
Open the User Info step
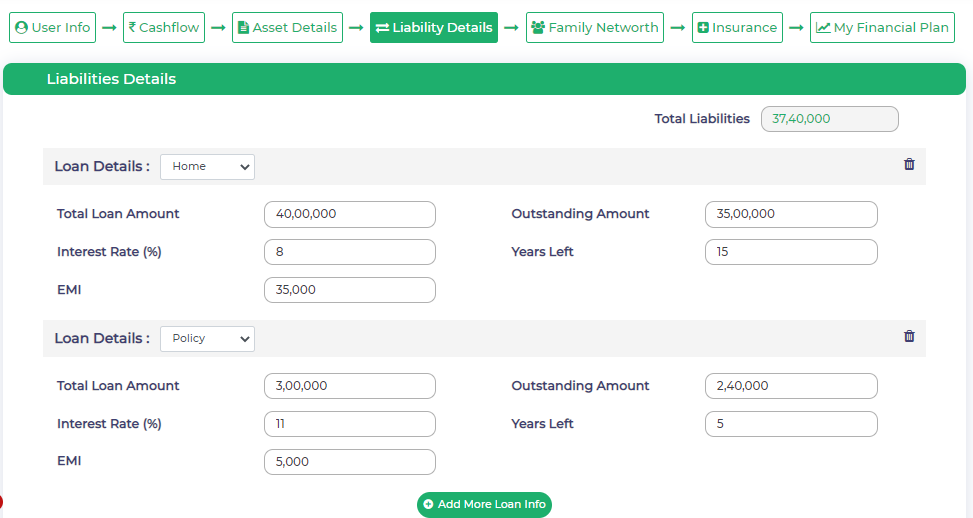pos(53,28)
